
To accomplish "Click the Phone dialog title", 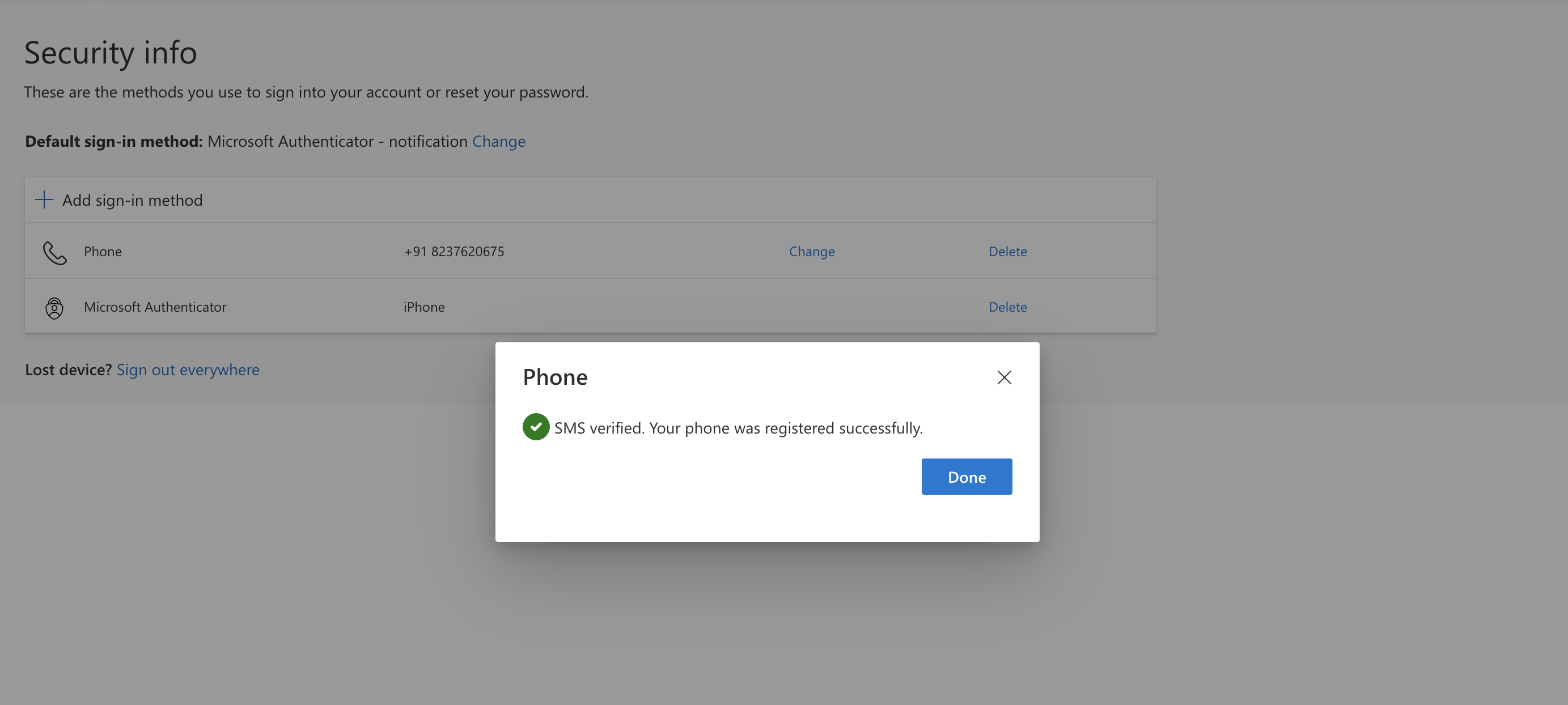I will (555, 377).
